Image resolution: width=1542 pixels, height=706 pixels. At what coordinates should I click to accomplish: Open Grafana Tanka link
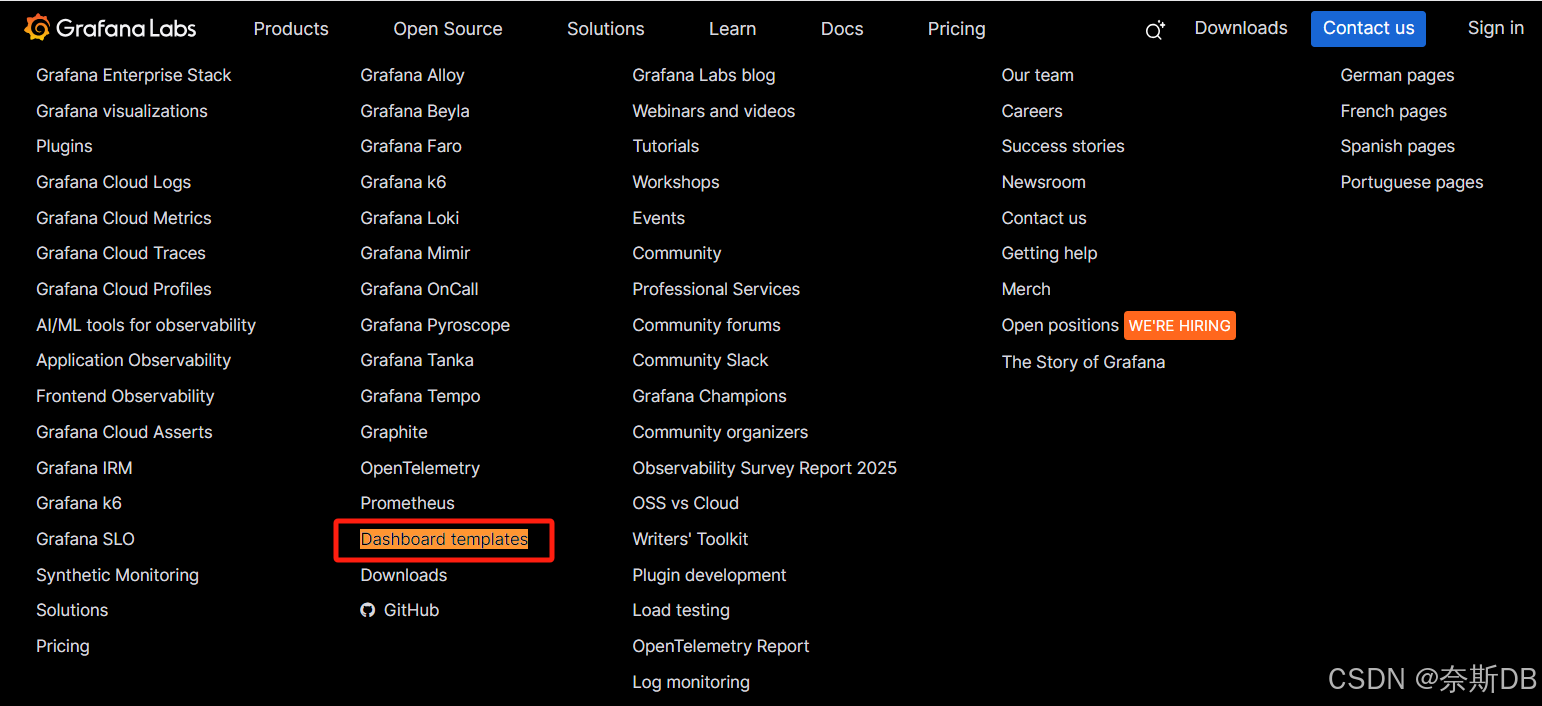click(417, 360)
